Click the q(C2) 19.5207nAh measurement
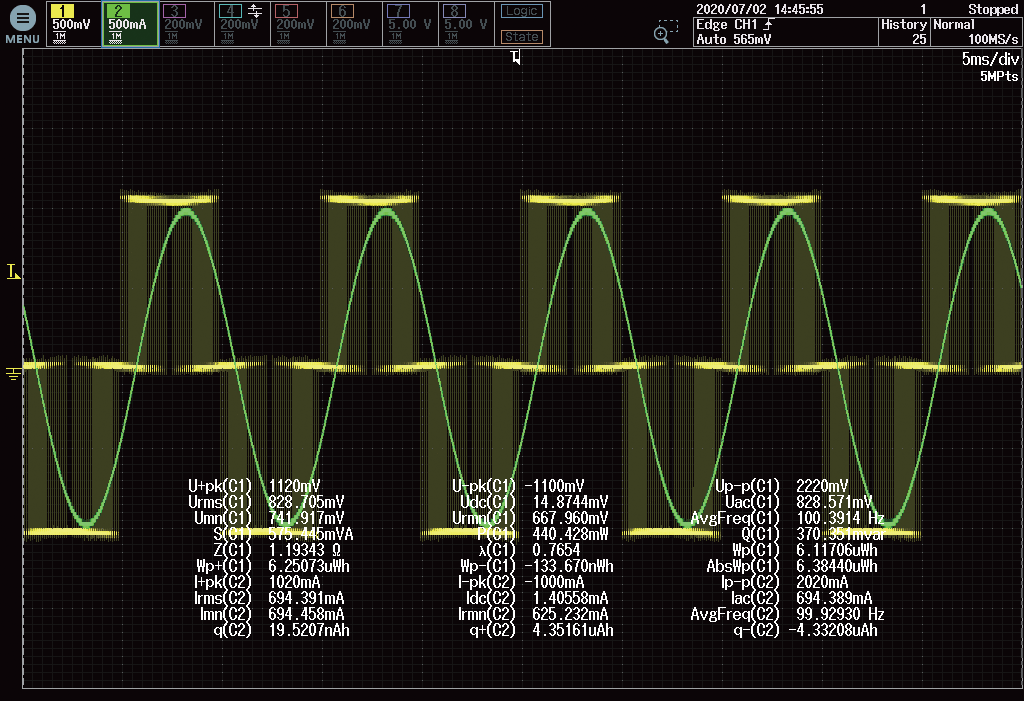 tap(281, 630)
